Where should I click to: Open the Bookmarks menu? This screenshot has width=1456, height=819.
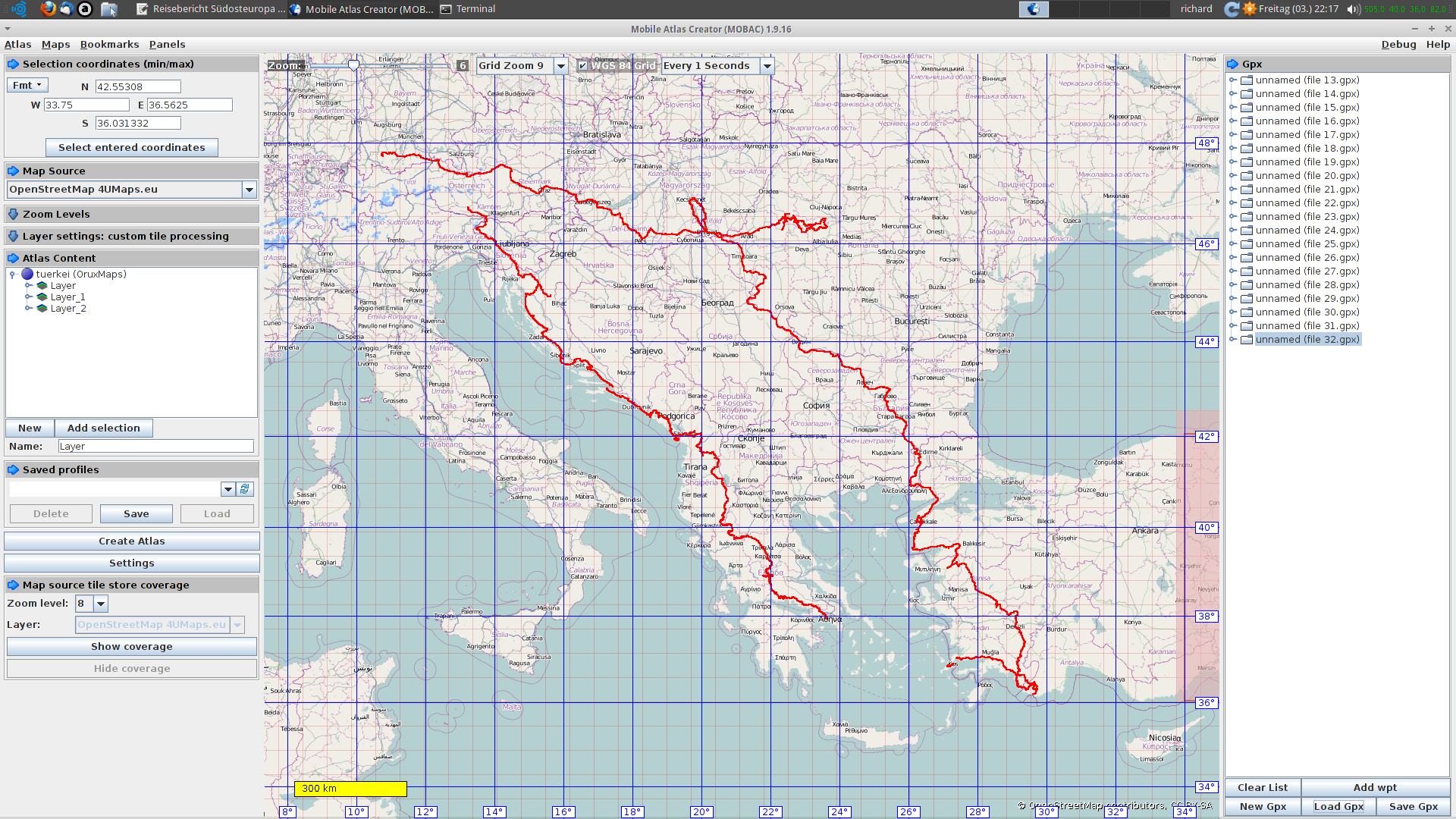109,45
